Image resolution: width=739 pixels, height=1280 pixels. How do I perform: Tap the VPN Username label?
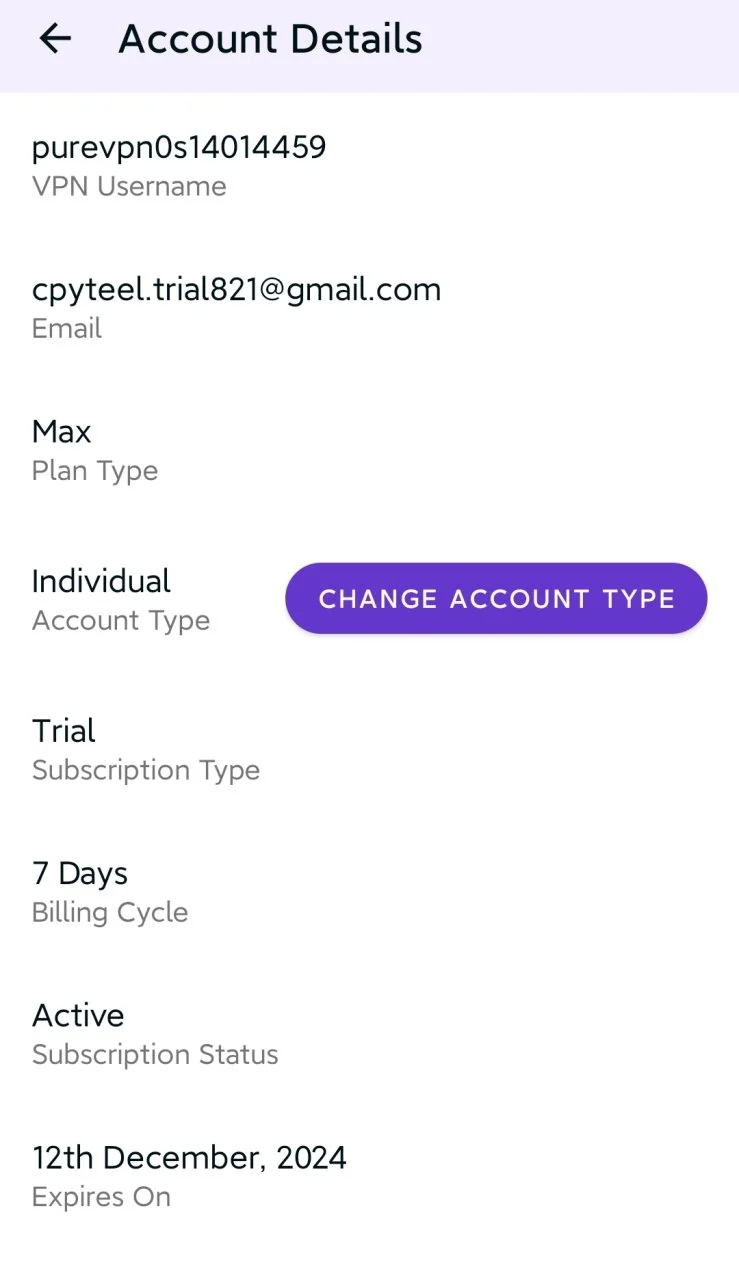129,186
